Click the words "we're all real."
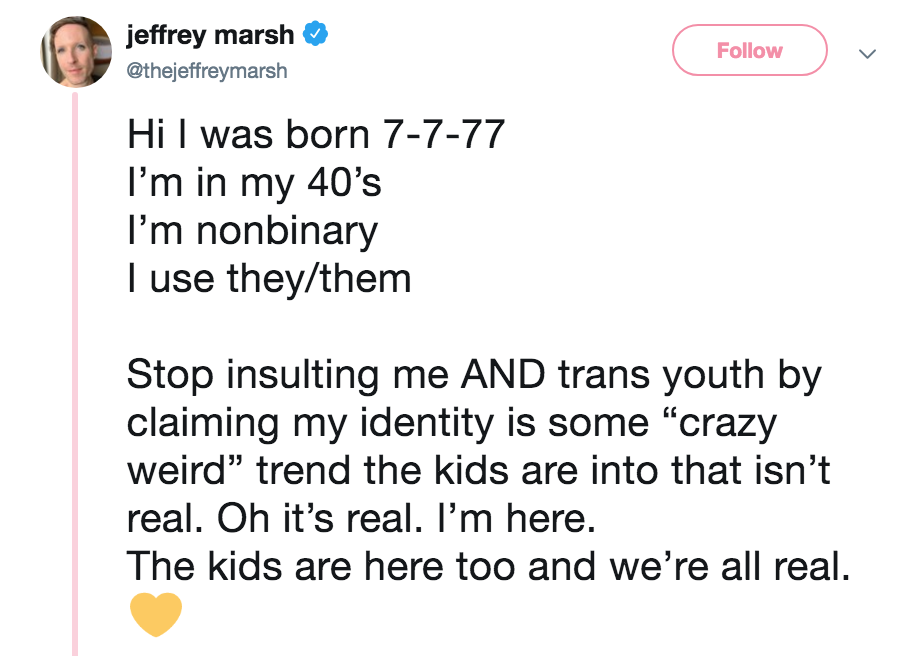Screen dimensions: 922x656 (x=730, y=567)
